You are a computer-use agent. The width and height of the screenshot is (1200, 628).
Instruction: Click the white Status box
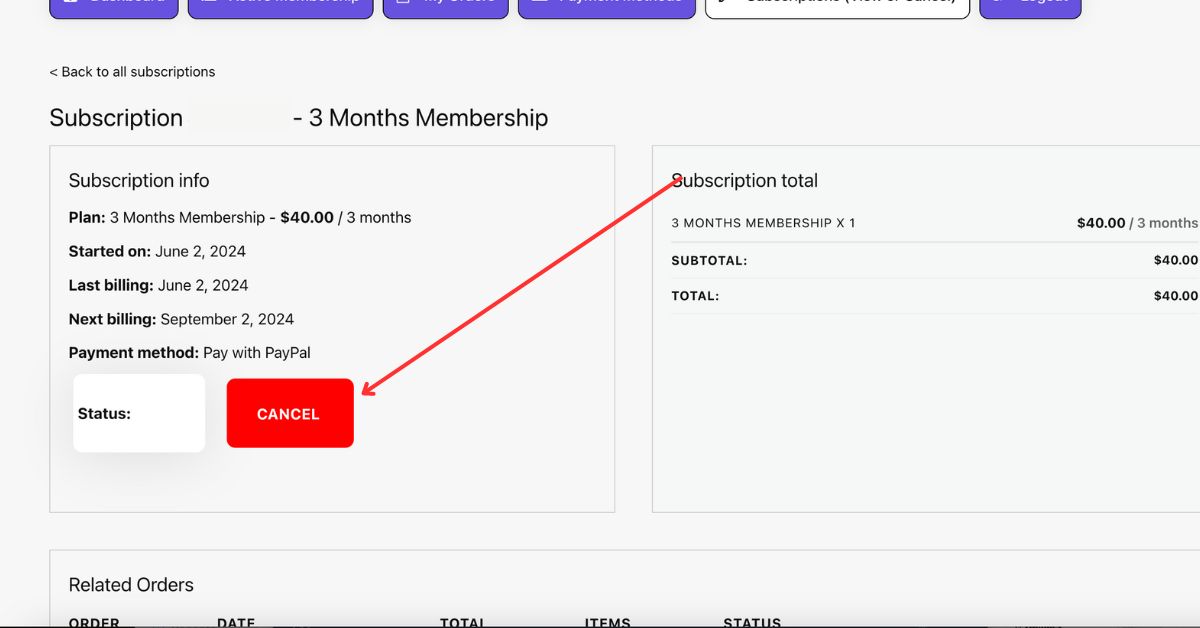pyautogui.click(x=139, y=413)
